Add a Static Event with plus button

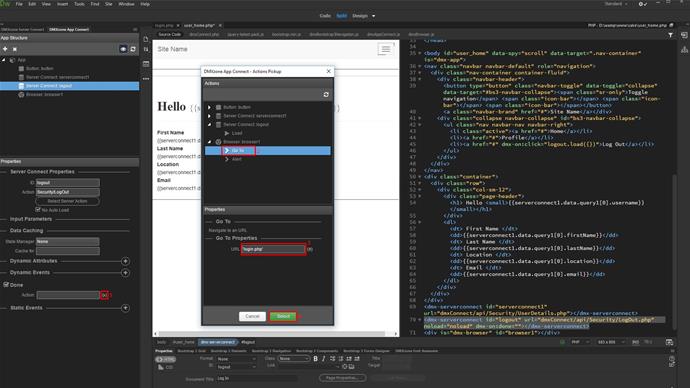tap(125, 308)
